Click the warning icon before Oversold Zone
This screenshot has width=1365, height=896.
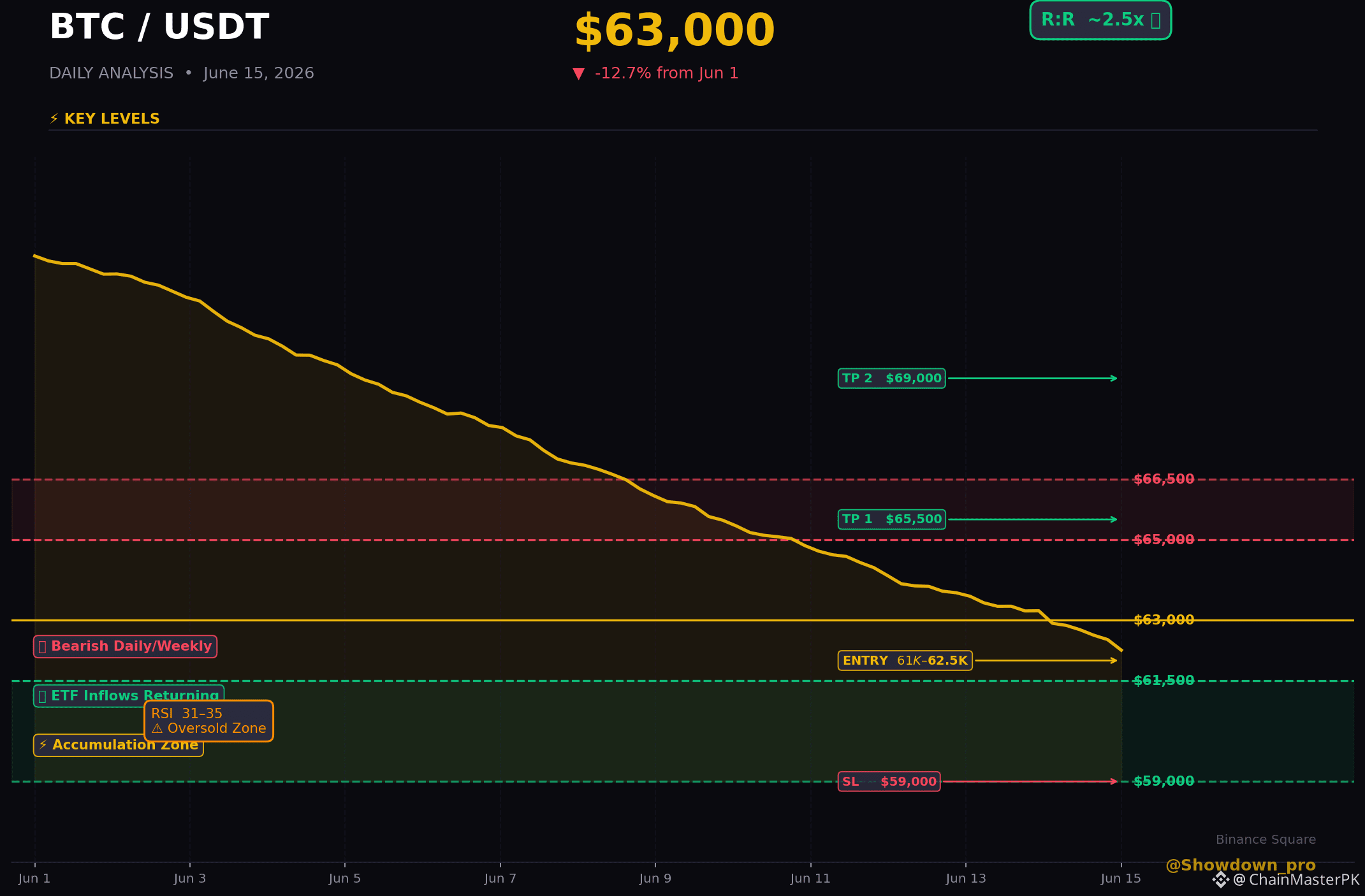pos(157,728)
